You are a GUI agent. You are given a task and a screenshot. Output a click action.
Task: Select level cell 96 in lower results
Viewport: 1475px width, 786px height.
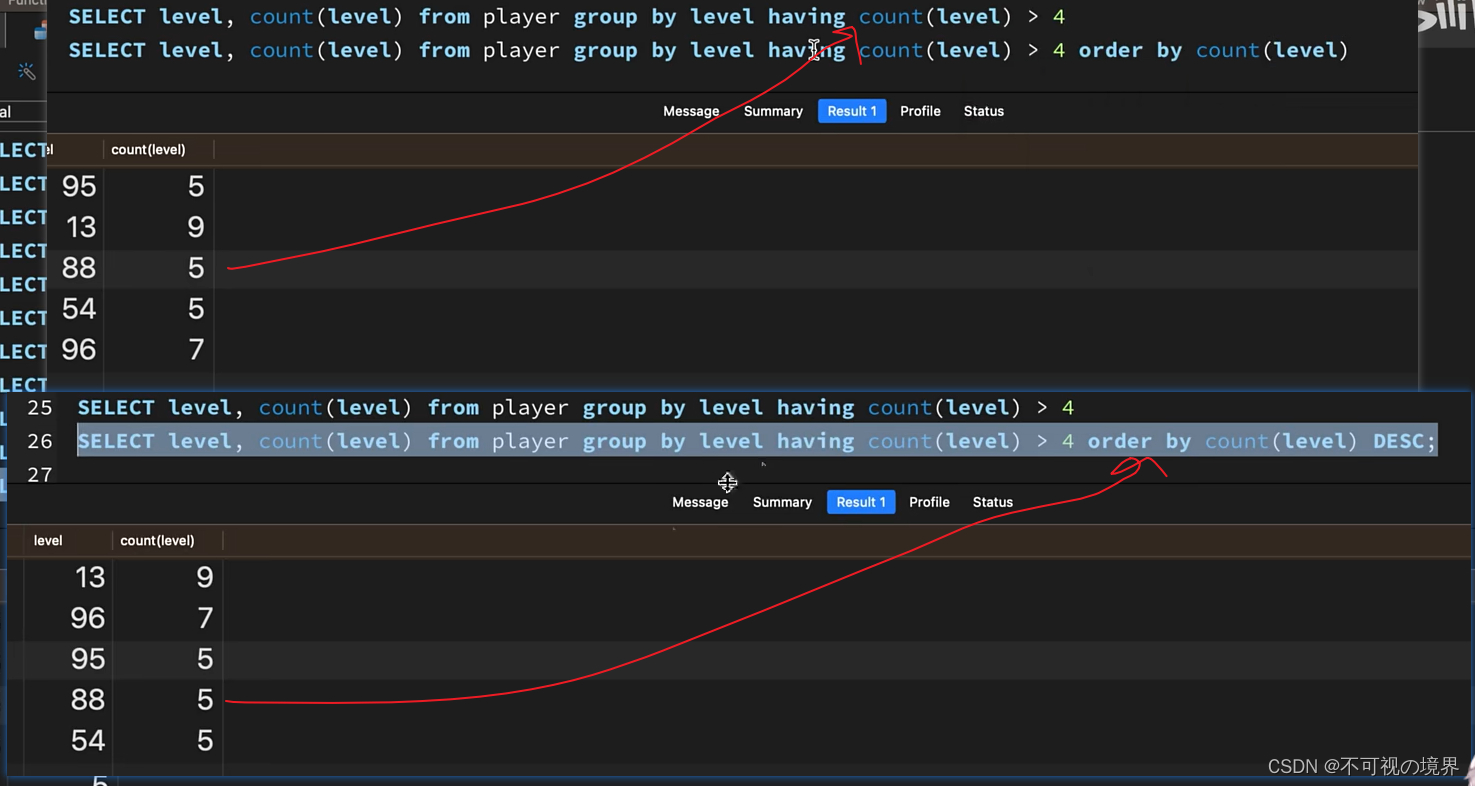[x=88, y=619]
